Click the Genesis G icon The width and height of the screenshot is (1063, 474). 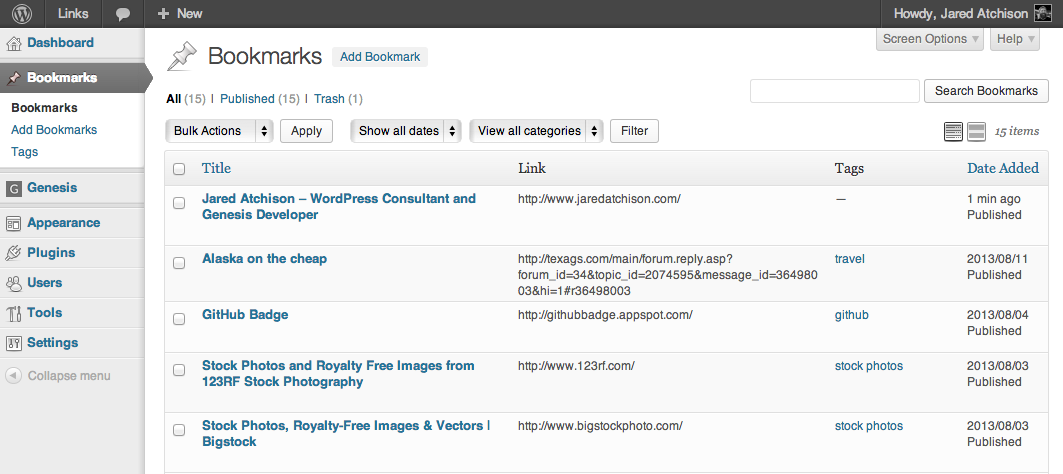pos(14,189)
